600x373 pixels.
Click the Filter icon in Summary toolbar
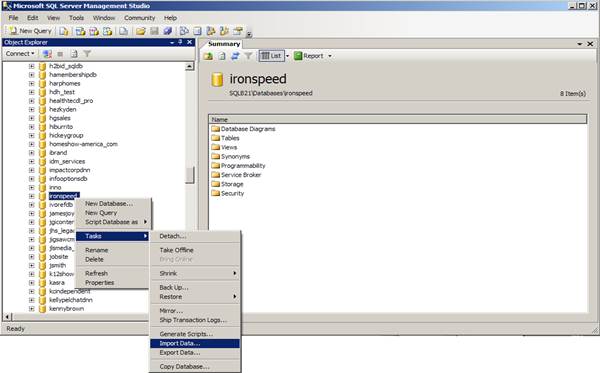click(248, 56)
